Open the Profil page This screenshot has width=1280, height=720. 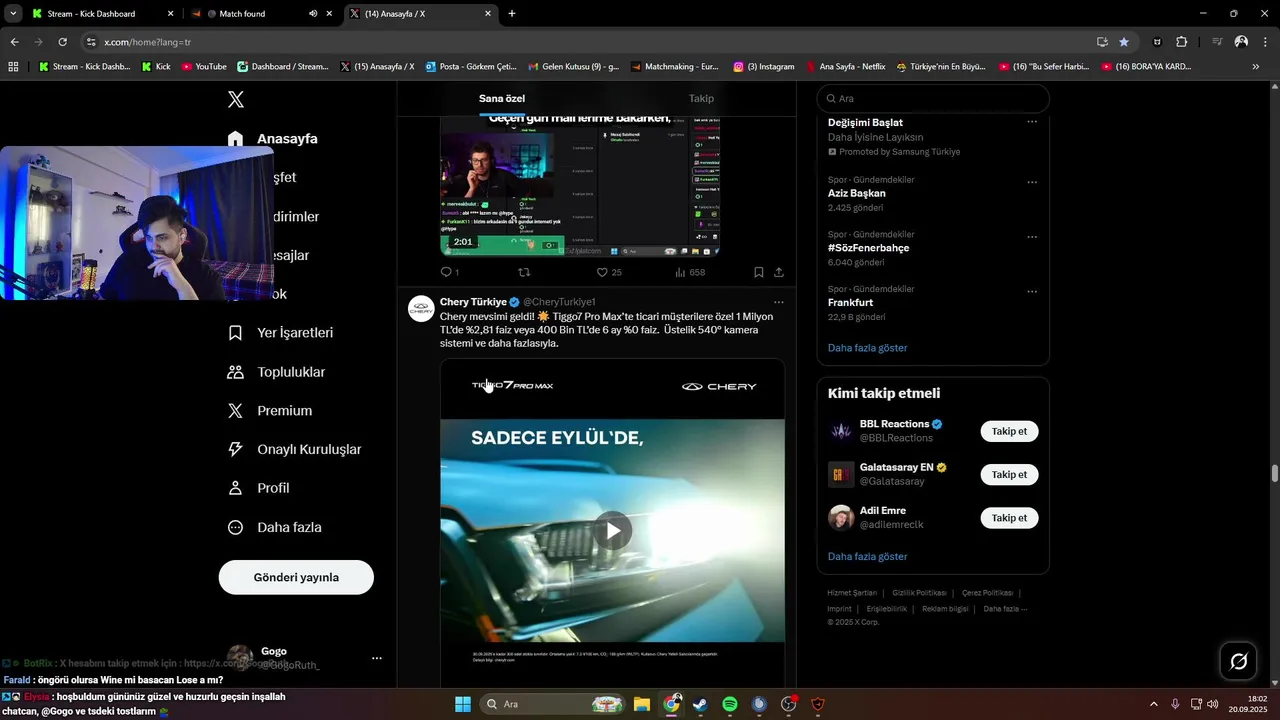(259, 488)
